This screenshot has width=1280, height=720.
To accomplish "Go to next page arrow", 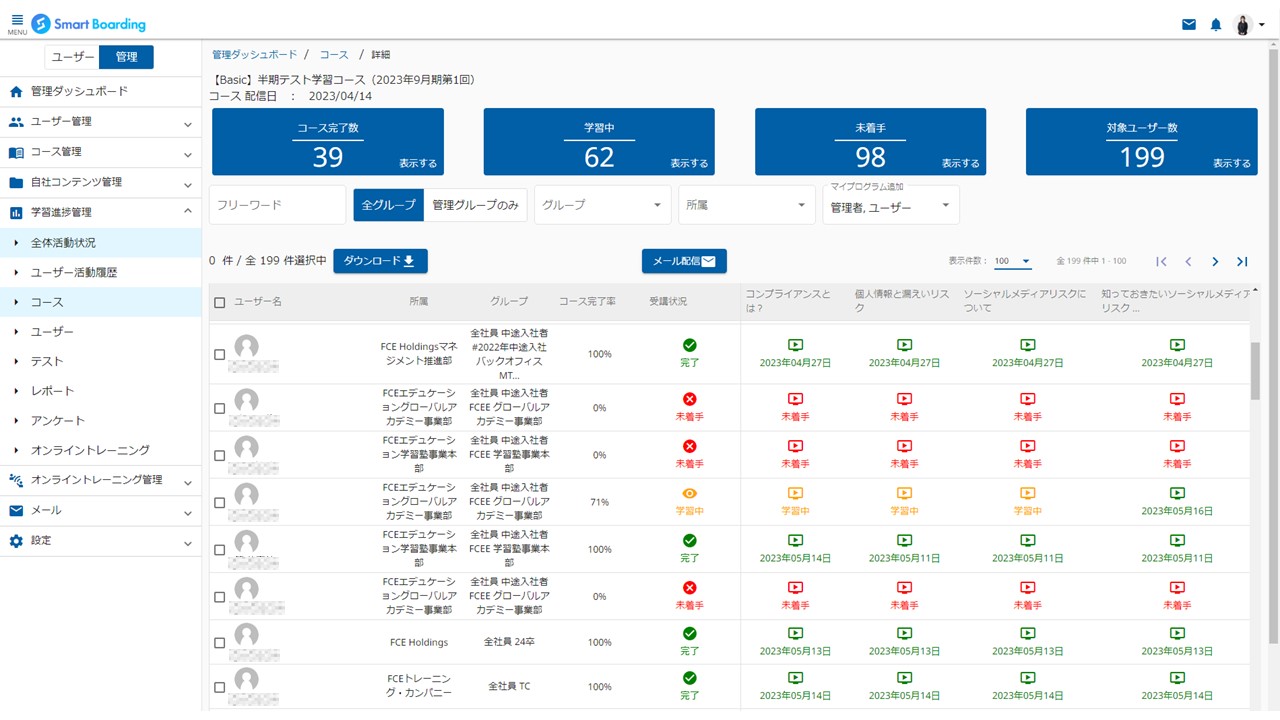I will 1215,262.
